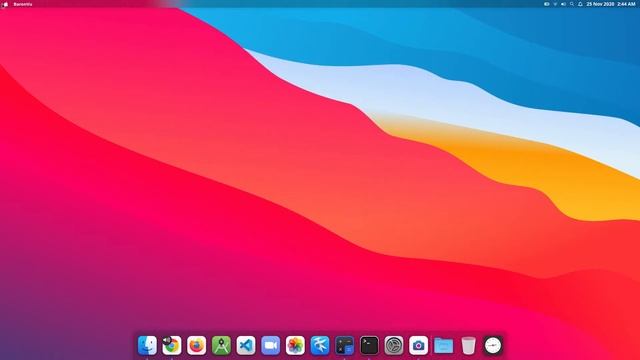Launch Terminal from the dock
This screenshot has height=360, width=640.
point(369,346)
